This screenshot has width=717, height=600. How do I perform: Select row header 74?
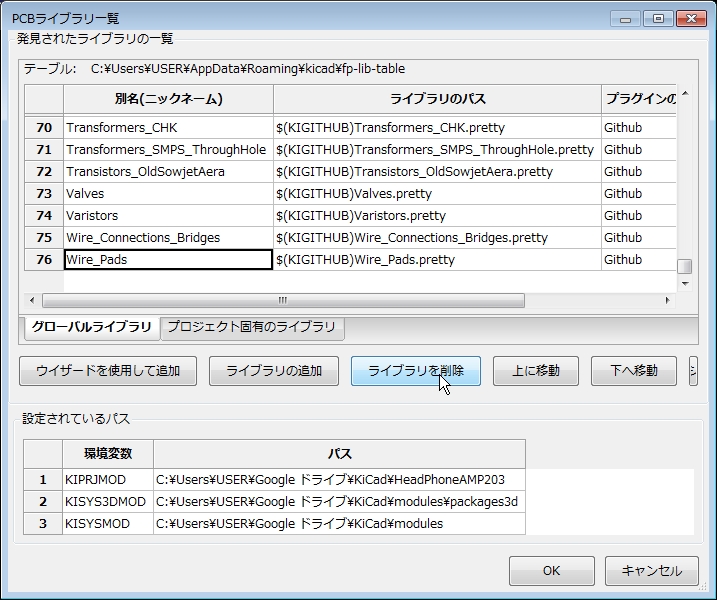click(44, 215)
